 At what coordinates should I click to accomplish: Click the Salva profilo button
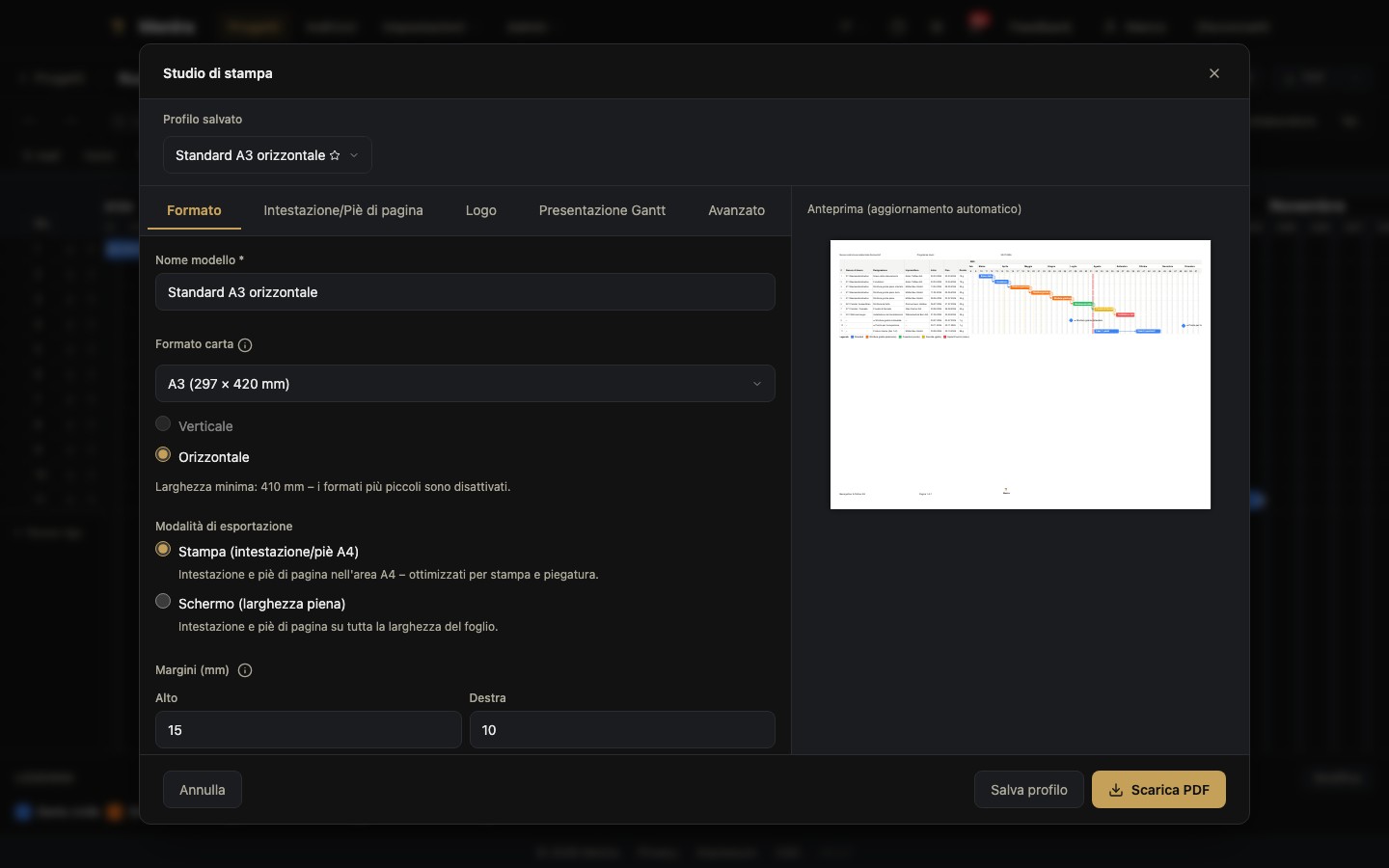pos(1029,790)
